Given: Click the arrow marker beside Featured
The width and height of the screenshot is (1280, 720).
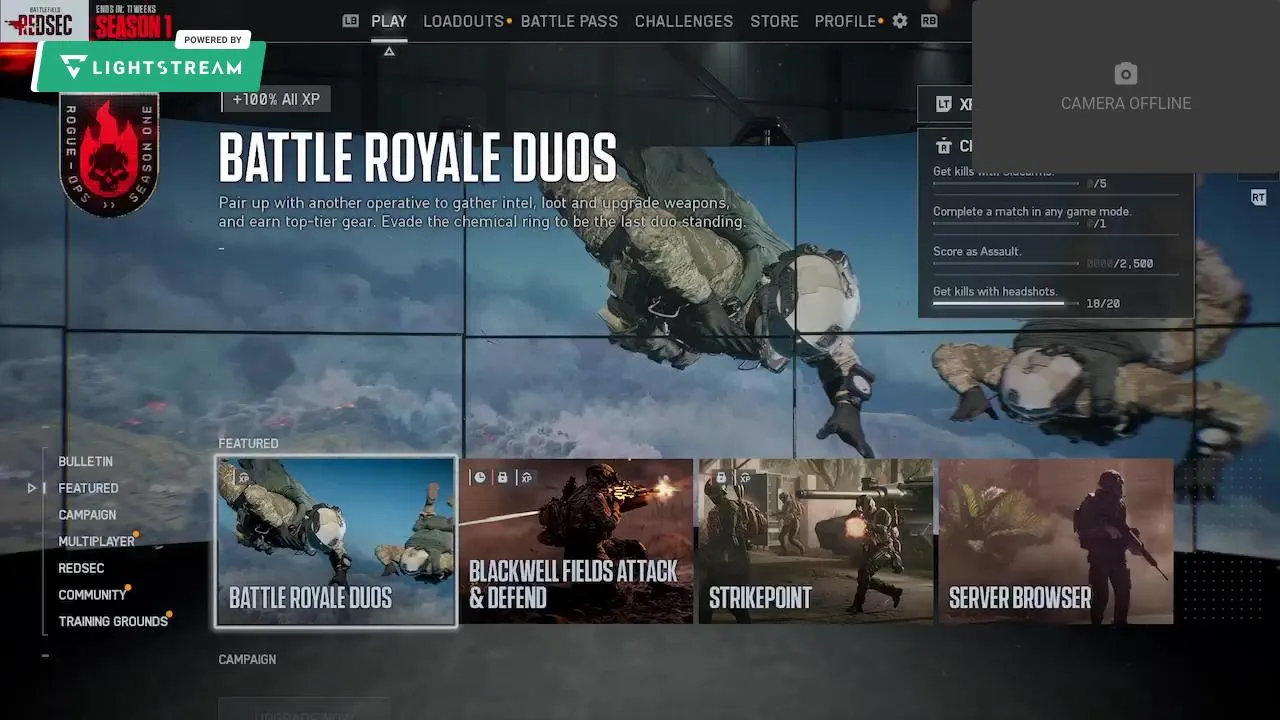Looking at the screenshot, I should pyautogui.click(x=32, y=488).
